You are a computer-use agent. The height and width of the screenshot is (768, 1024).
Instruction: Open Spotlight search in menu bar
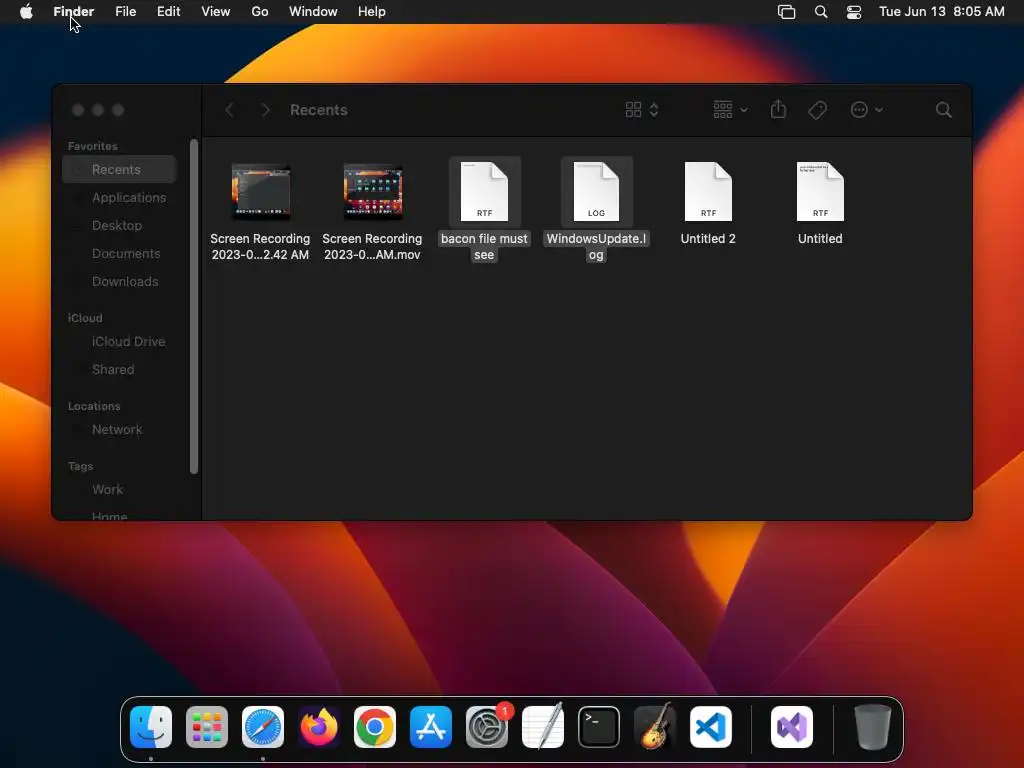coord(821,12)
